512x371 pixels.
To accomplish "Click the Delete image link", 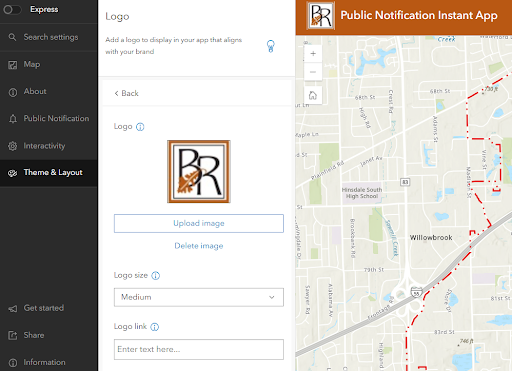I will pos(199,246).
